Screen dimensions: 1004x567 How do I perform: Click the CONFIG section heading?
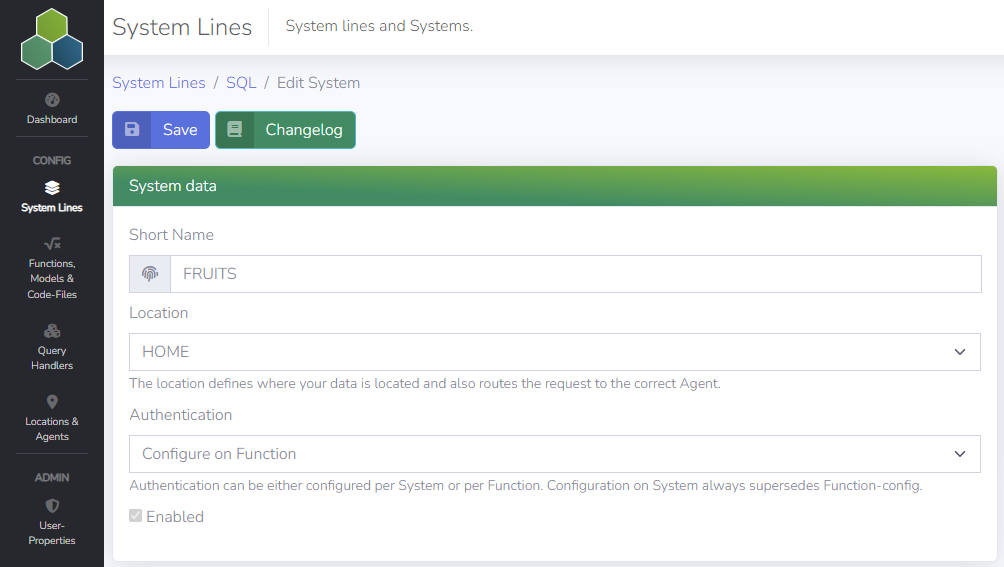coord(52,161)
